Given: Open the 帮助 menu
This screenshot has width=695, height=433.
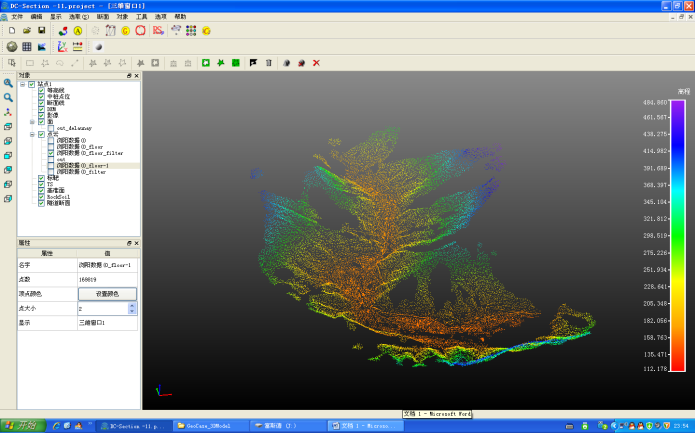Looking at the screenshot, I should [180, 17].
